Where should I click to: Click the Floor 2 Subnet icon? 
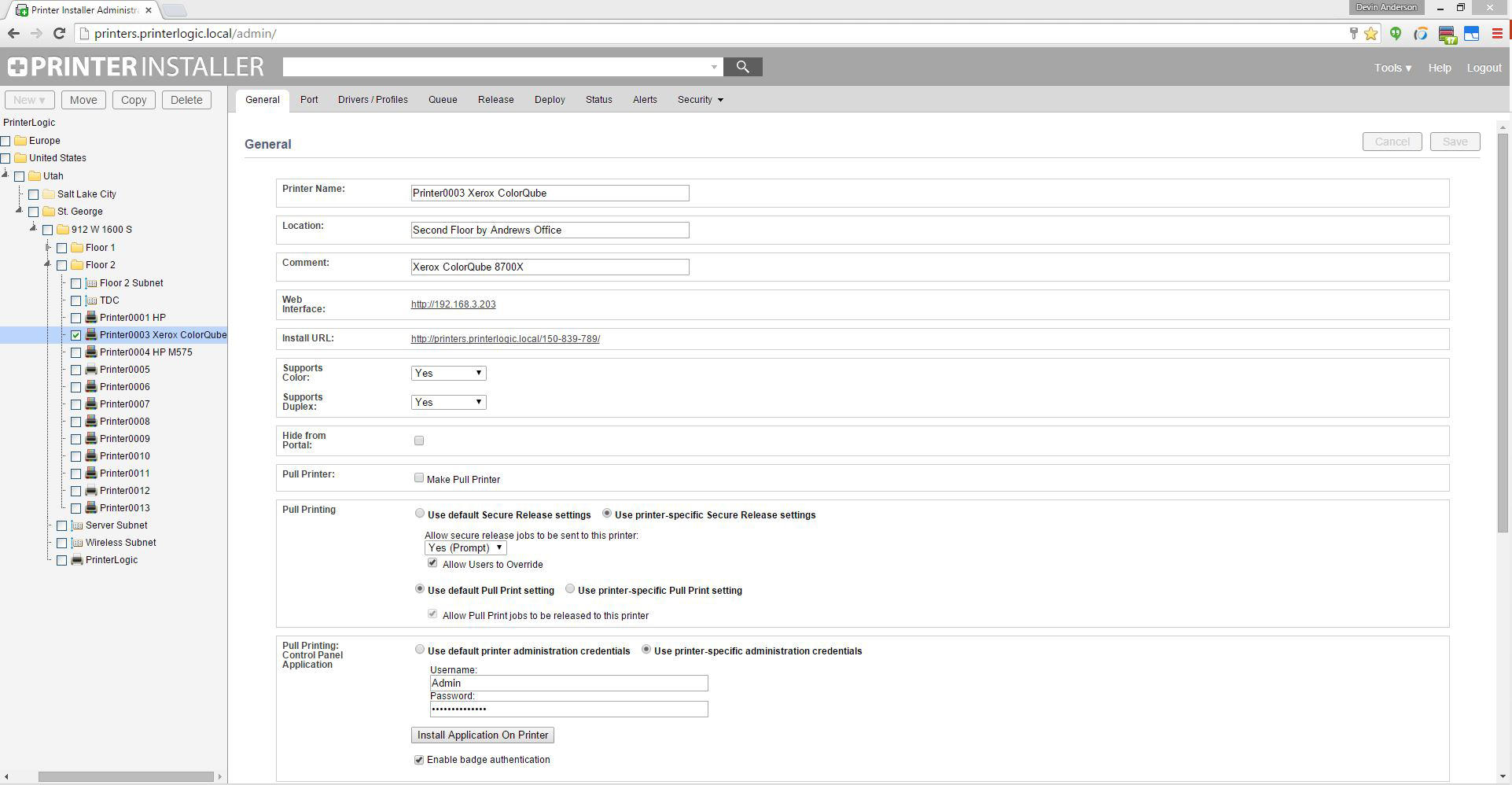[91, 283]
